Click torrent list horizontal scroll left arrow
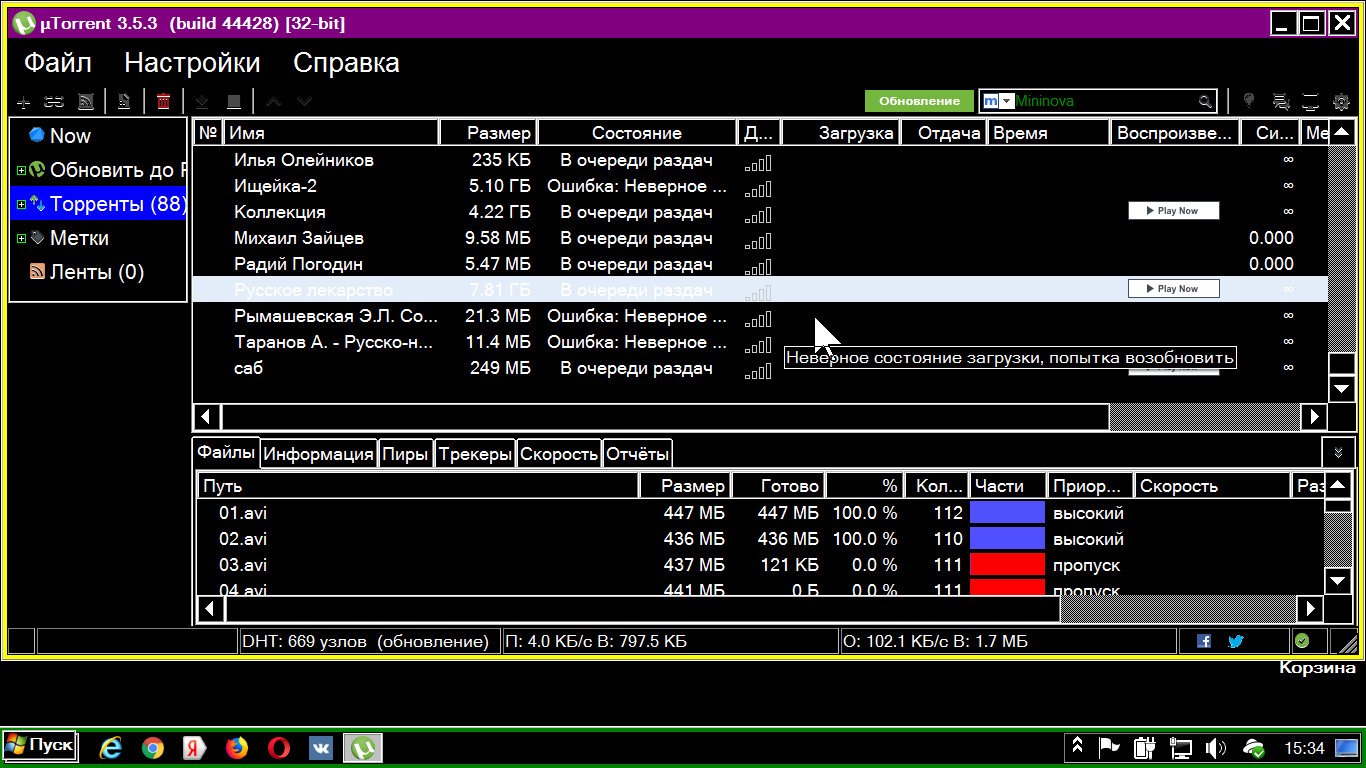The width and height of the screenshot is (1366, 768). 207,417
